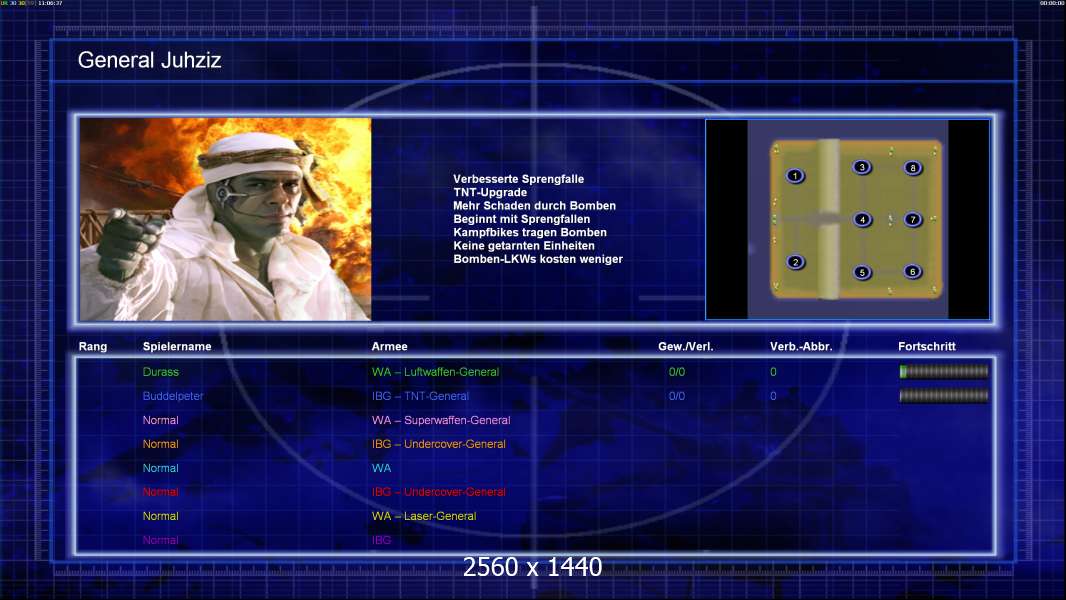Click WA – Laser-General army entry
Viewport: 1066px width, 600px height.
[x=424, y=516]
